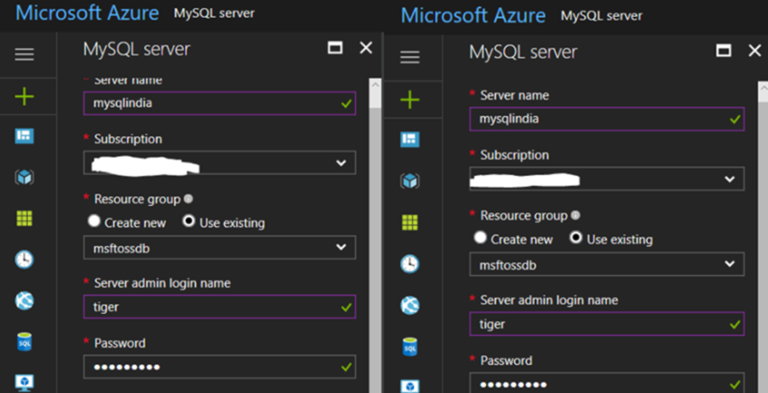This screenshot has height=393, width=768.
Task: Open SQL databases icon in left sidebar
Action: coord(24,342)
